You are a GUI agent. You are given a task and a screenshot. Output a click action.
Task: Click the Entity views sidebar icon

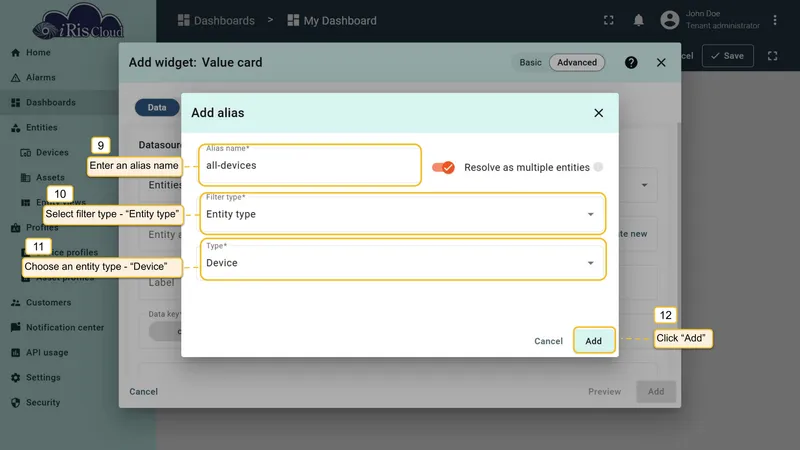point(26,203)
